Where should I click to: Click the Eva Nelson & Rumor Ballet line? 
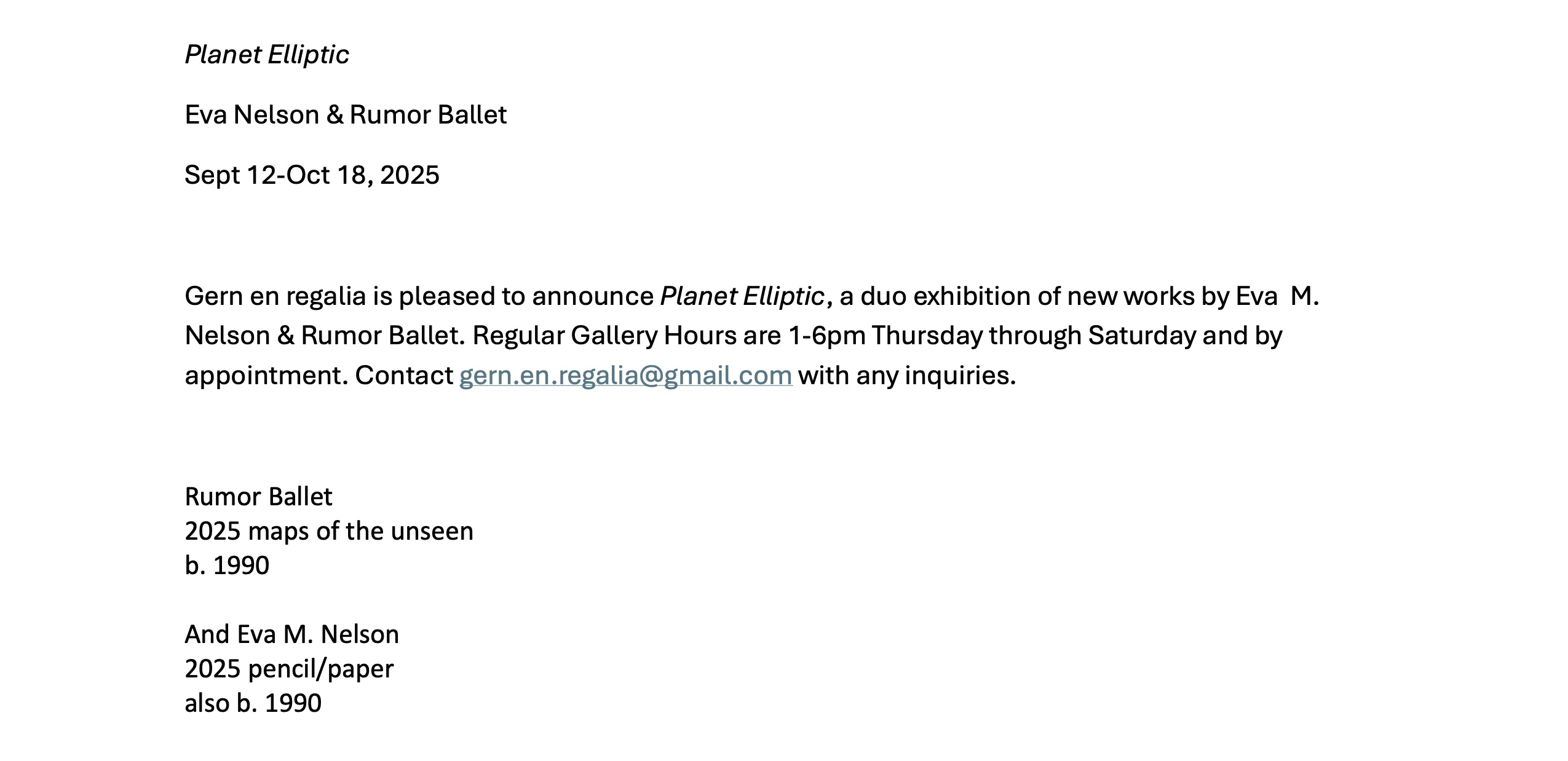[x=346, y=115]
